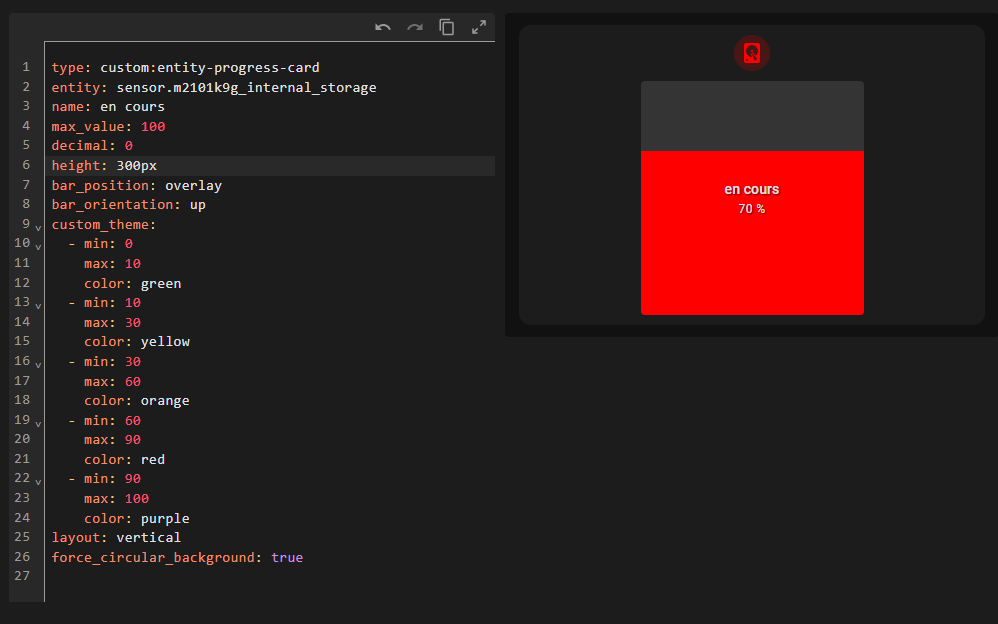
Task: Click the red hard disk icon
Action: 752,53
